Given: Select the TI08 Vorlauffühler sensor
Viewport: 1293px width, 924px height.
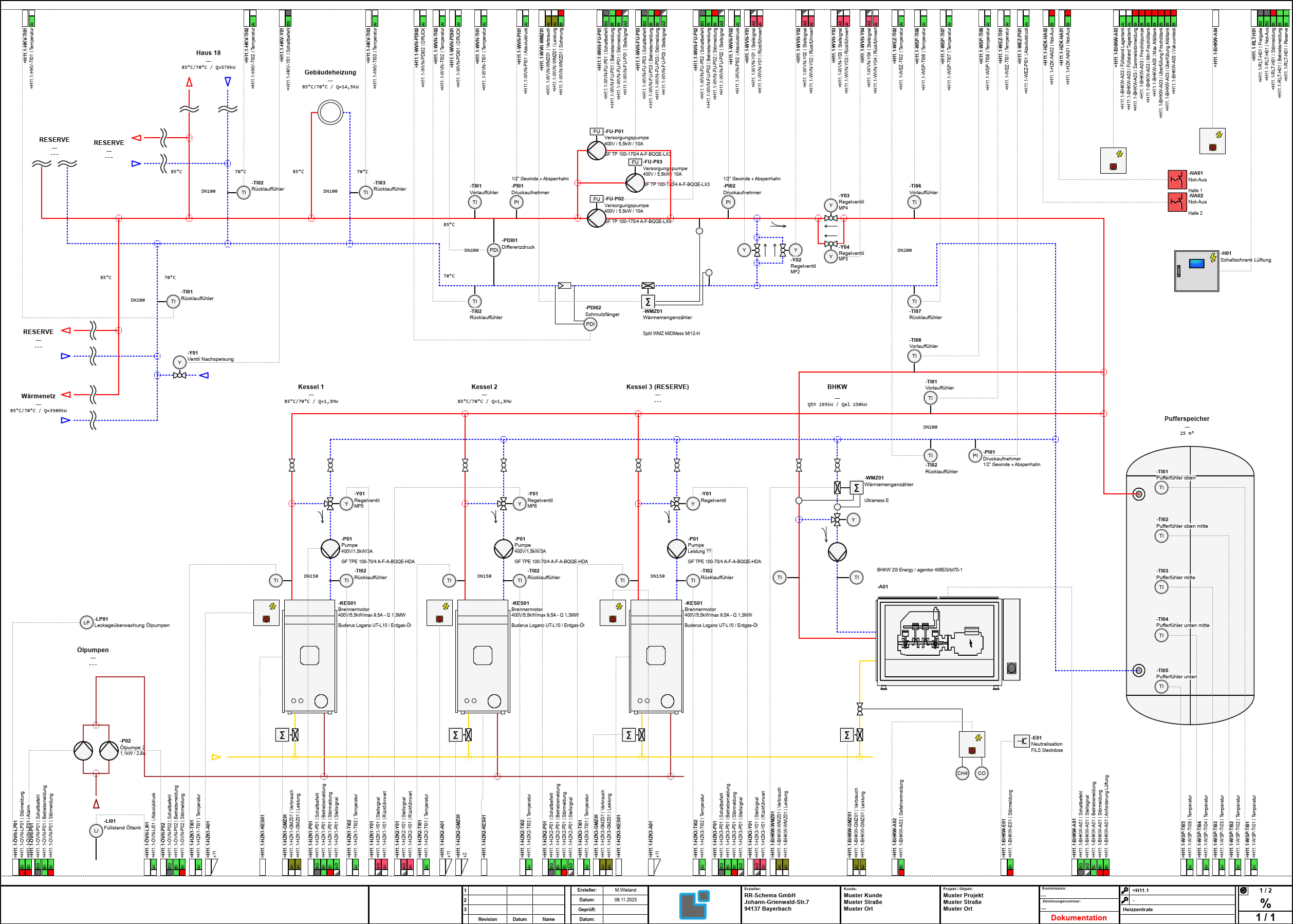Looking at the screenshot, I should coord(914,356).
